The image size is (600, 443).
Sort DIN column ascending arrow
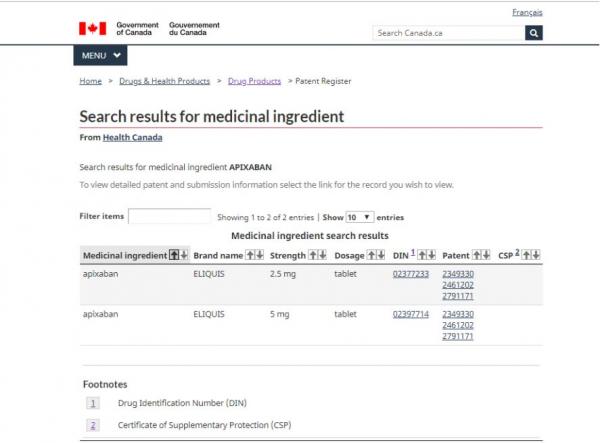422,255
